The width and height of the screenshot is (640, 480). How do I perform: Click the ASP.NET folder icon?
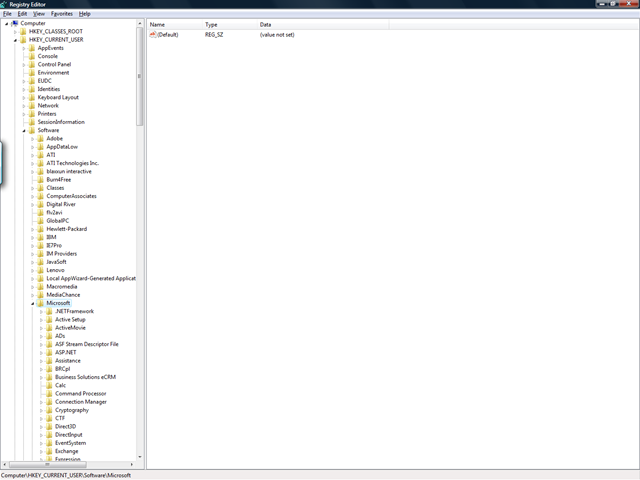pos(49,352)
